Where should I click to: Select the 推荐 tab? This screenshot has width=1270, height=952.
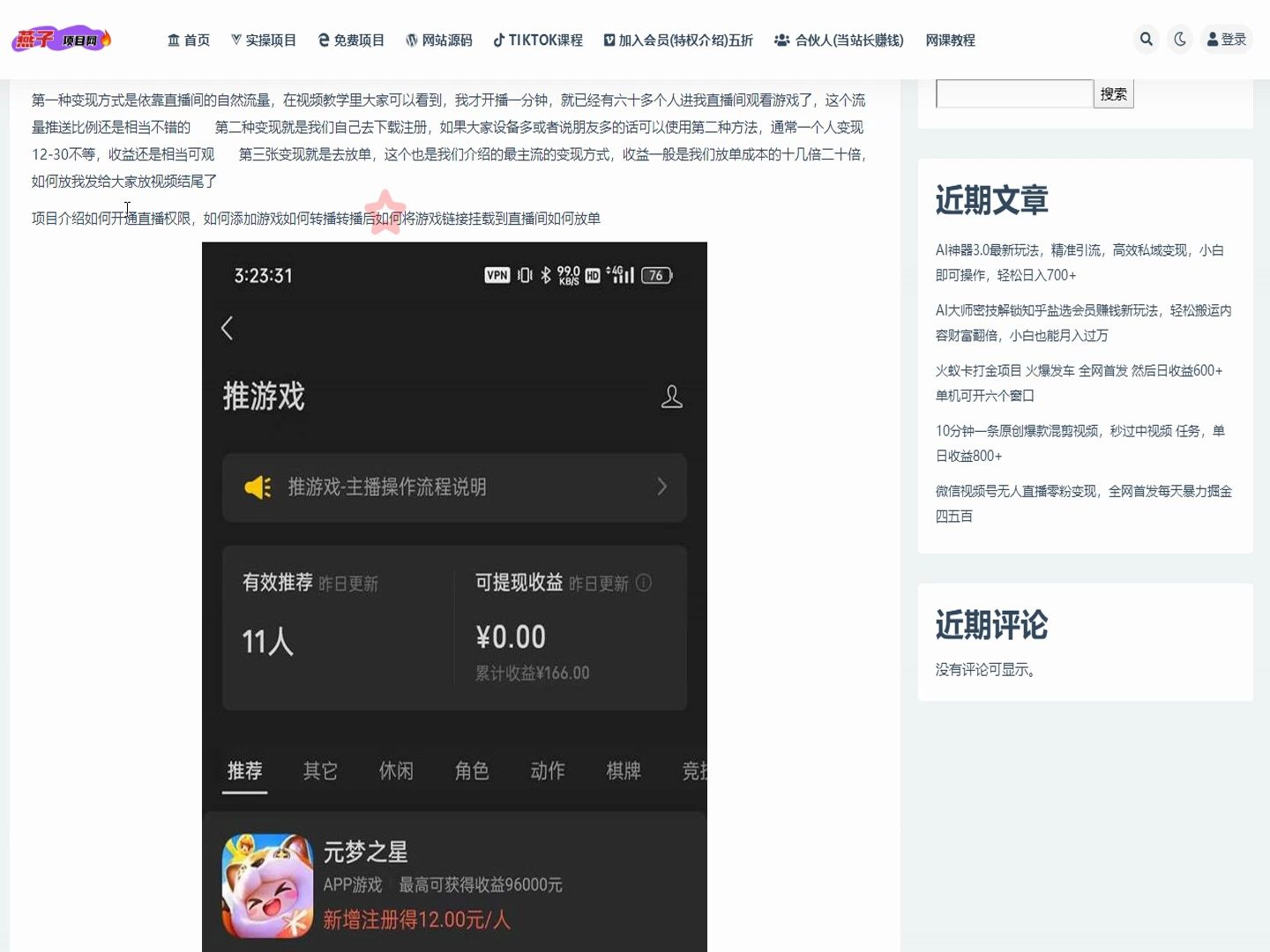[x=244, y=770]
